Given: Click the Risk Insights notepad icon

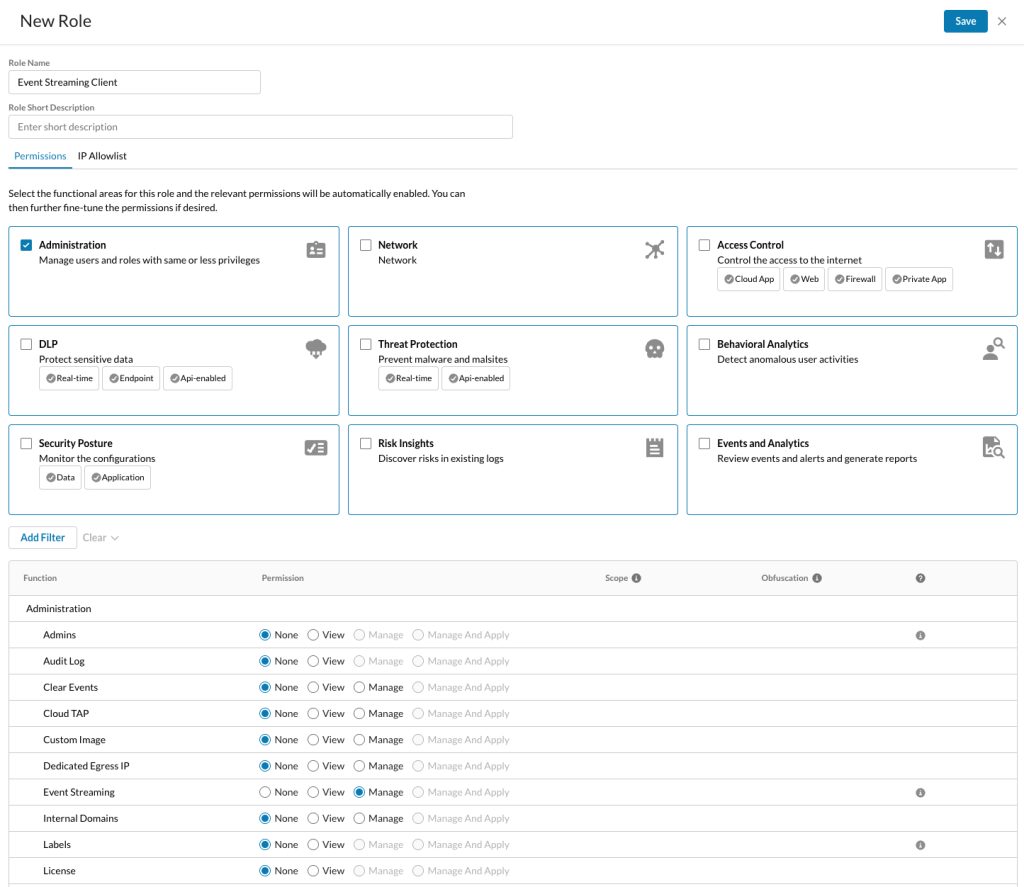Looking at the screenshot, I should (654, 447).
